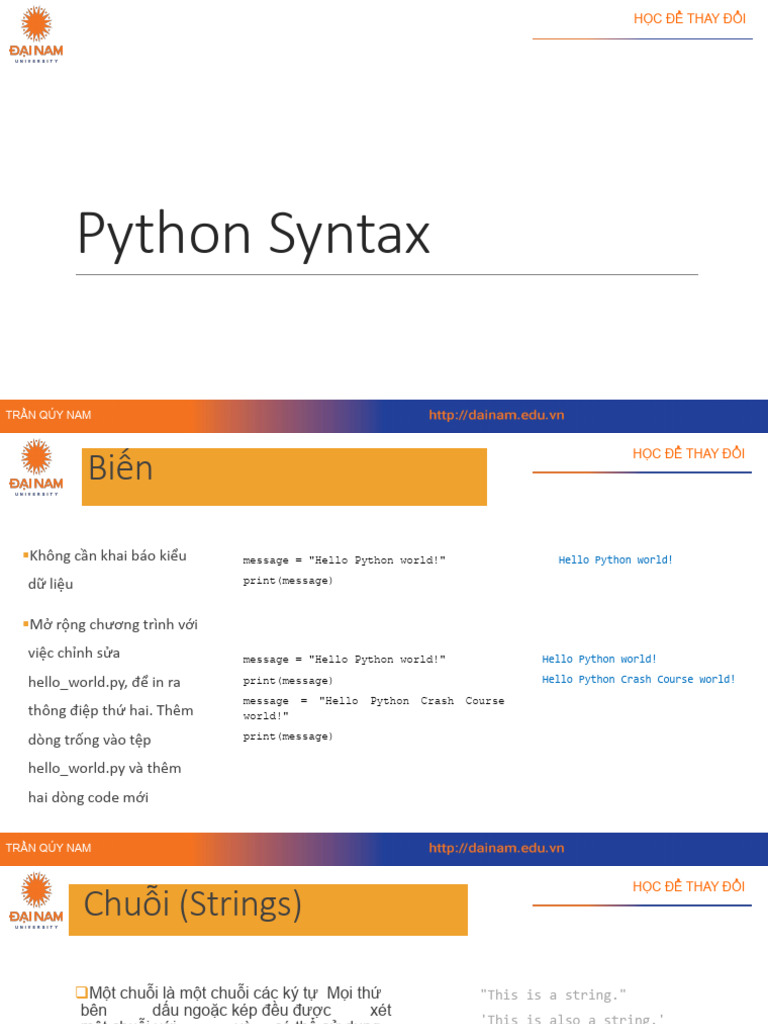Click the Dai Nam logo beside Biến heading

(x=36, y=467)
